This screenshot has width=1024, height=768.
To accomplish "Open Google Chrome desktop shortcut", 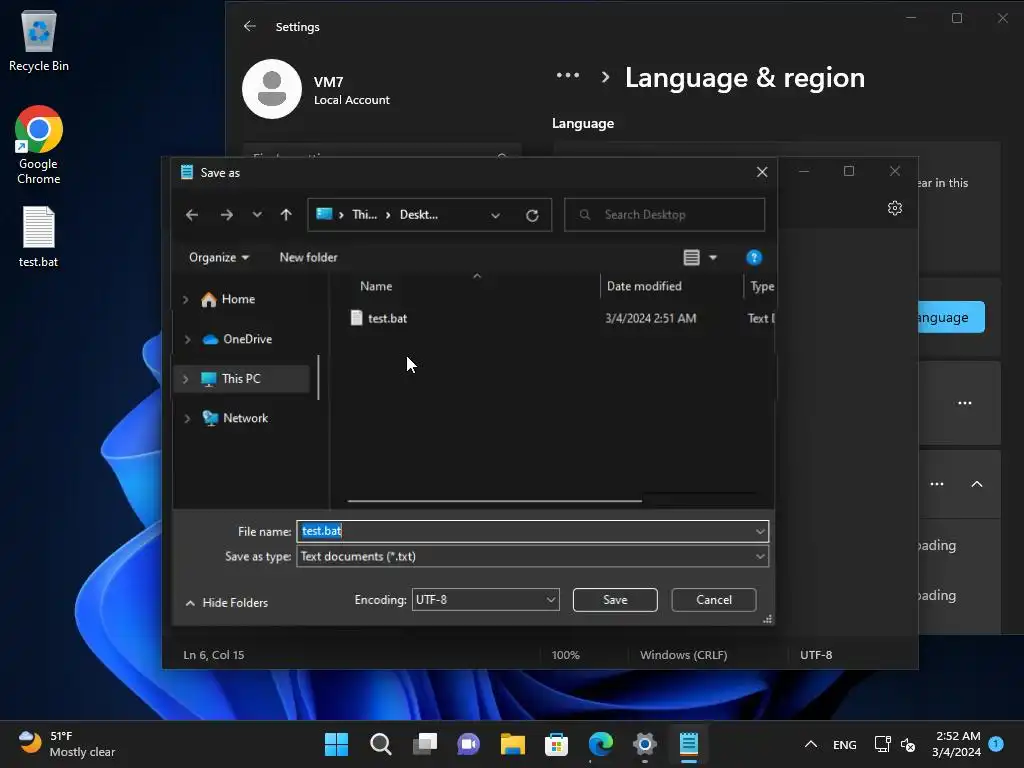I will click(39, 145).
